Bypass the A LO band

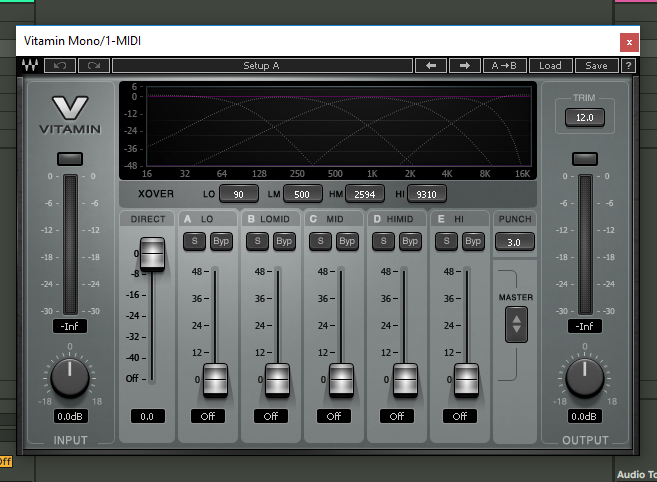click(221, 241)
